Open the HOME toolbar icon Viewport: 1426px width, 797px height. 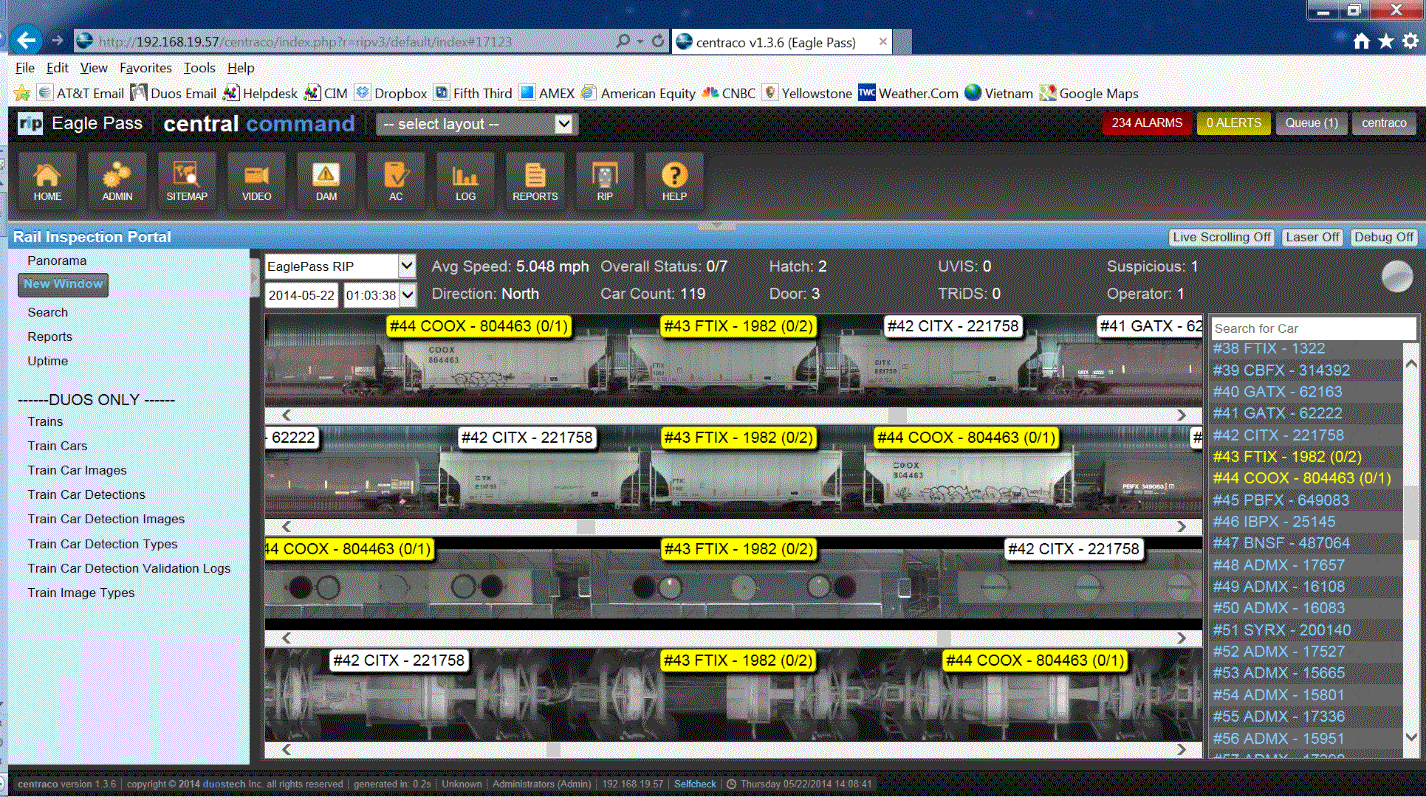point(47,181)
